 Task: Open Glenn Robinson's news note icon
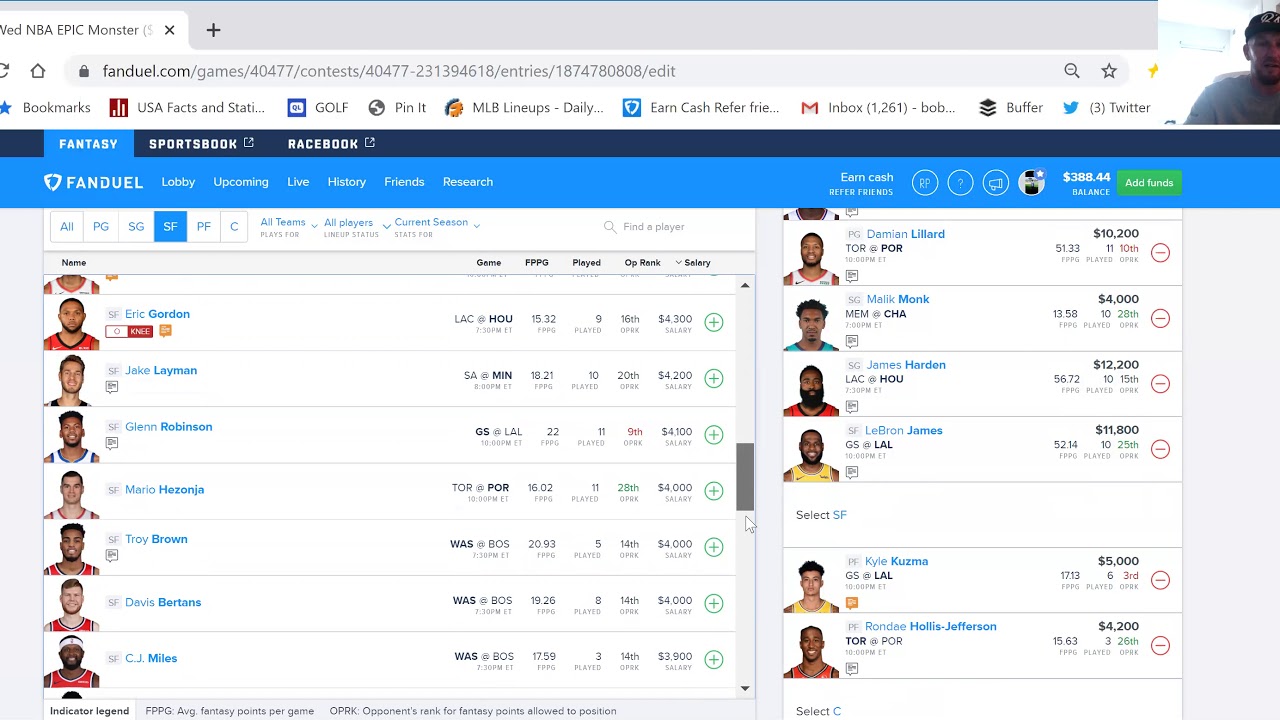tap(112, 443)
